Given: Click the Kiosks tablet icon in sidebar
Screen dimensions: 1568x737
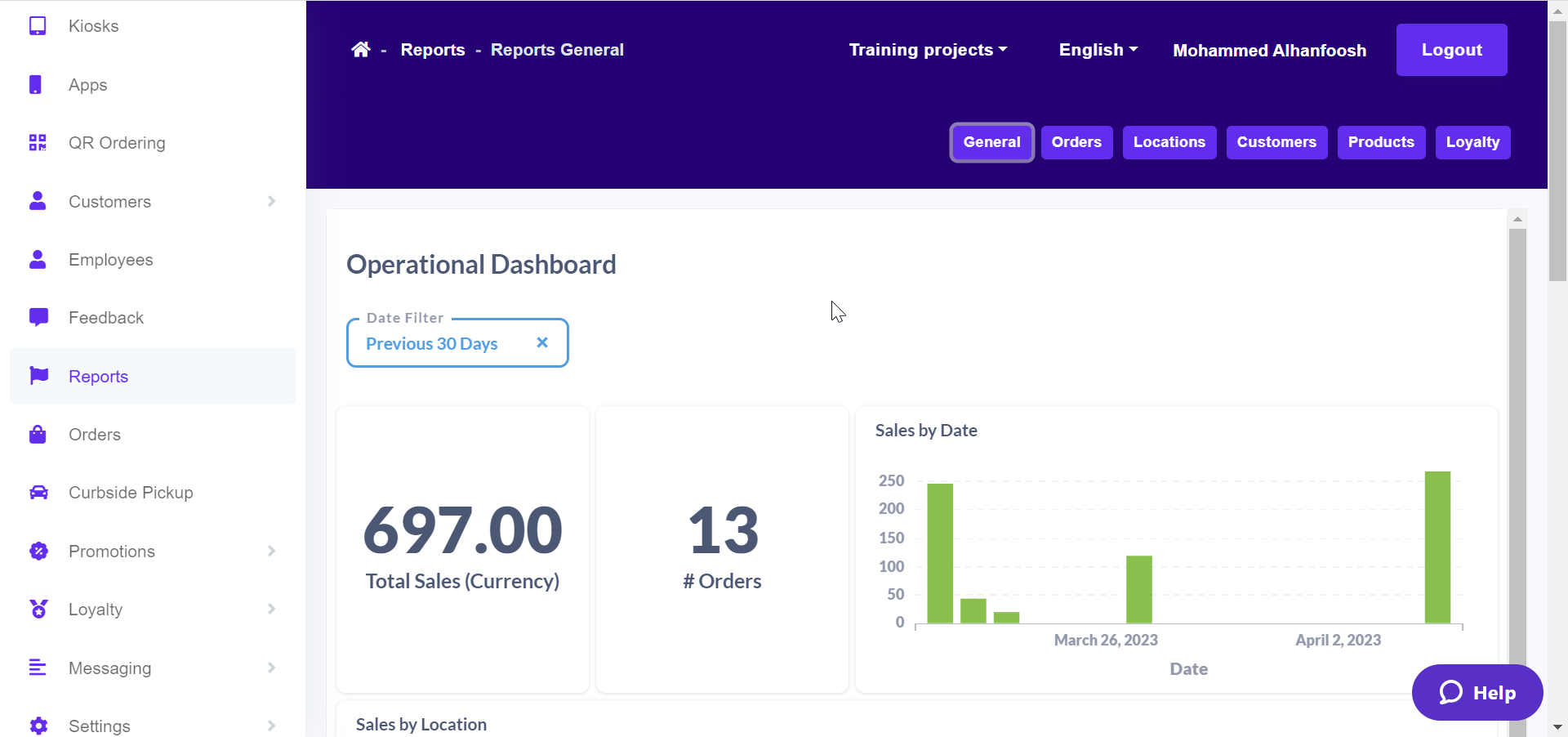Looking at the screenshot, I should coord(38,26).
